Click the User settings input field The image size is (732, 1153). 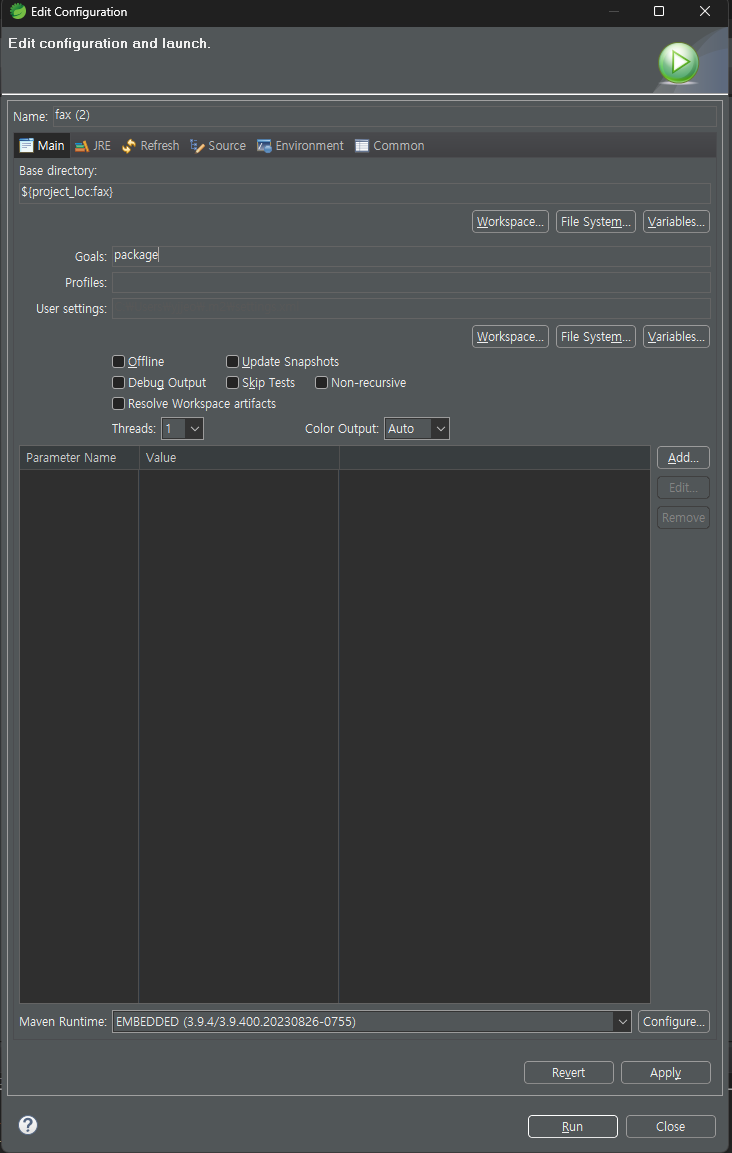(x=411, y=309)
